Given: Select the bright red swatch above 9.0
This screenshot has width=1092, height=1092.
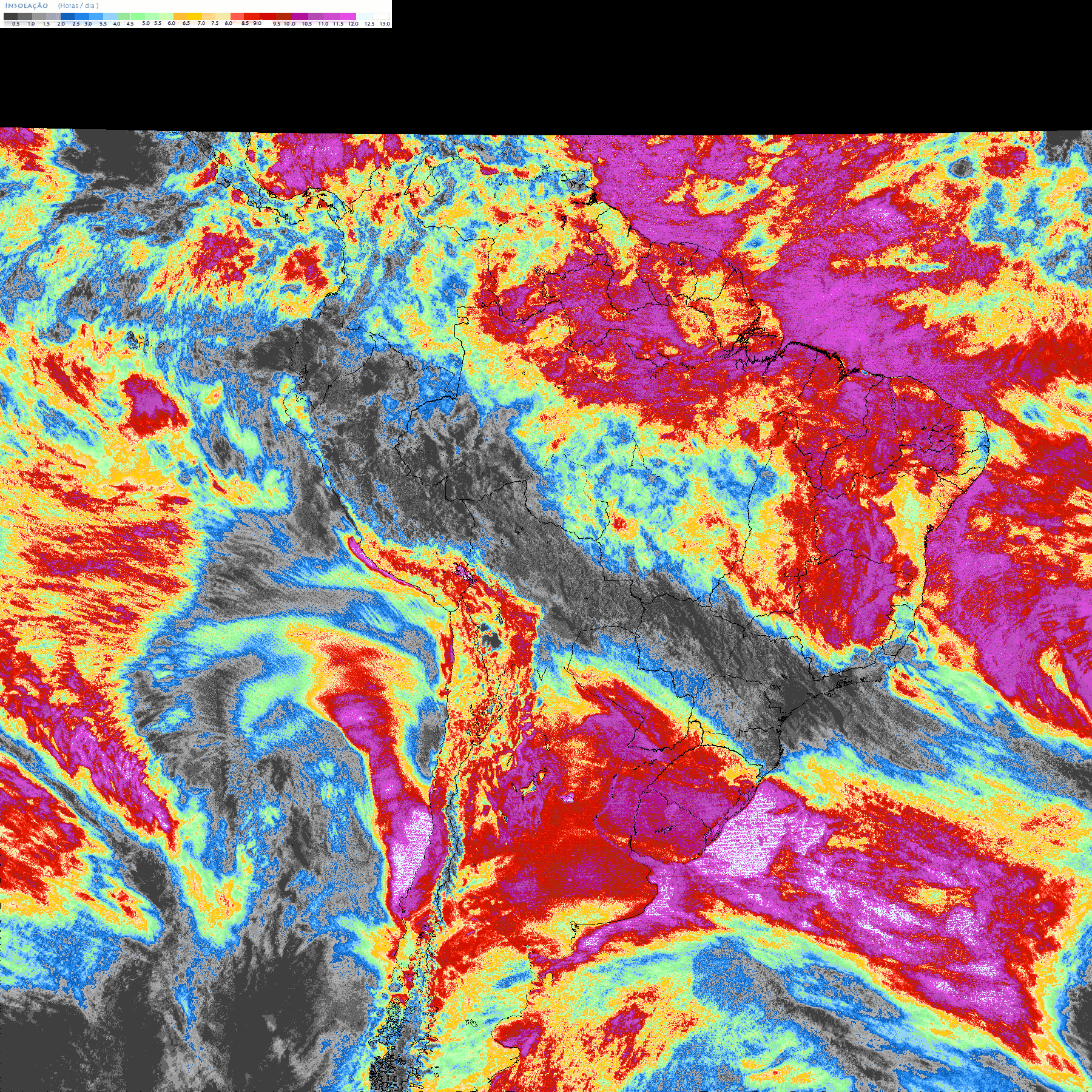Looking at the screenshot, I should point(252,16).
